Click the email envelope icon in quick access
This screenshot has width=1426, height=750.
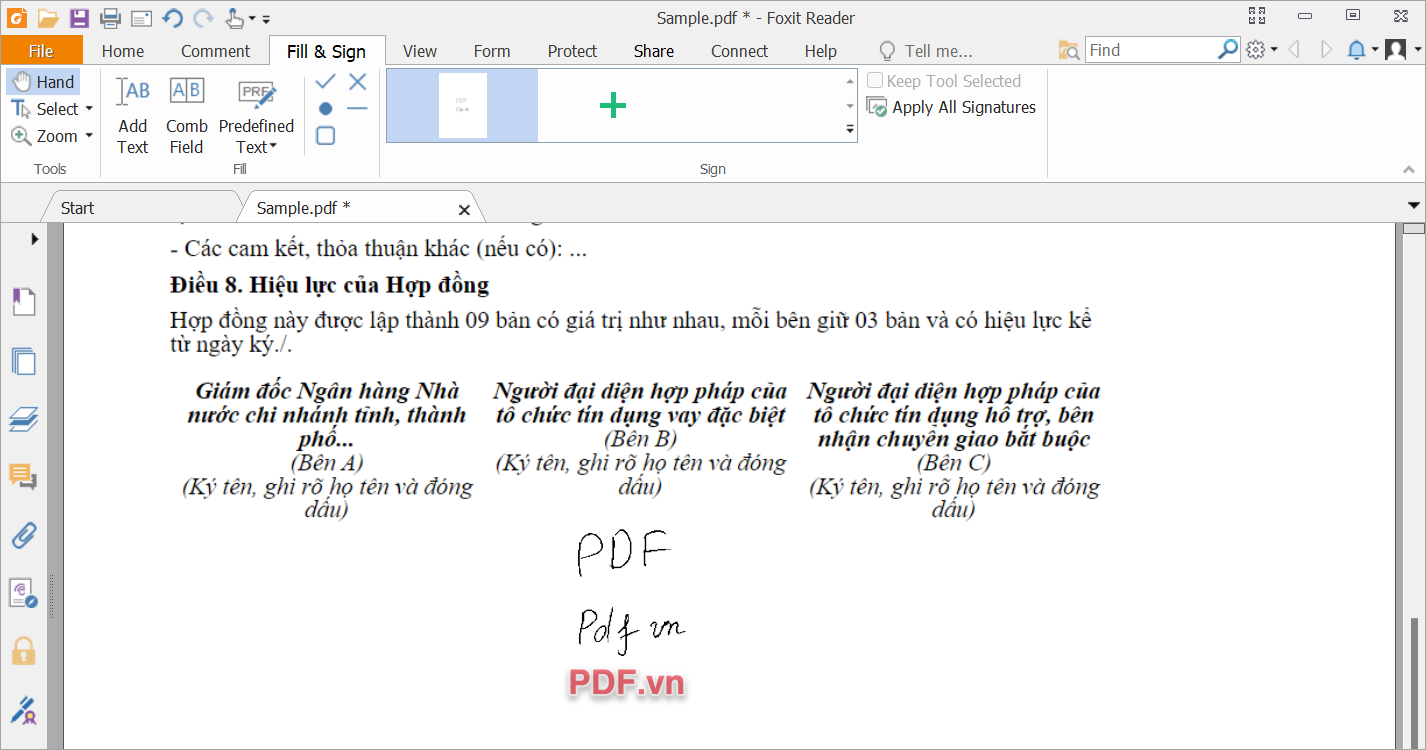(141, 18)
